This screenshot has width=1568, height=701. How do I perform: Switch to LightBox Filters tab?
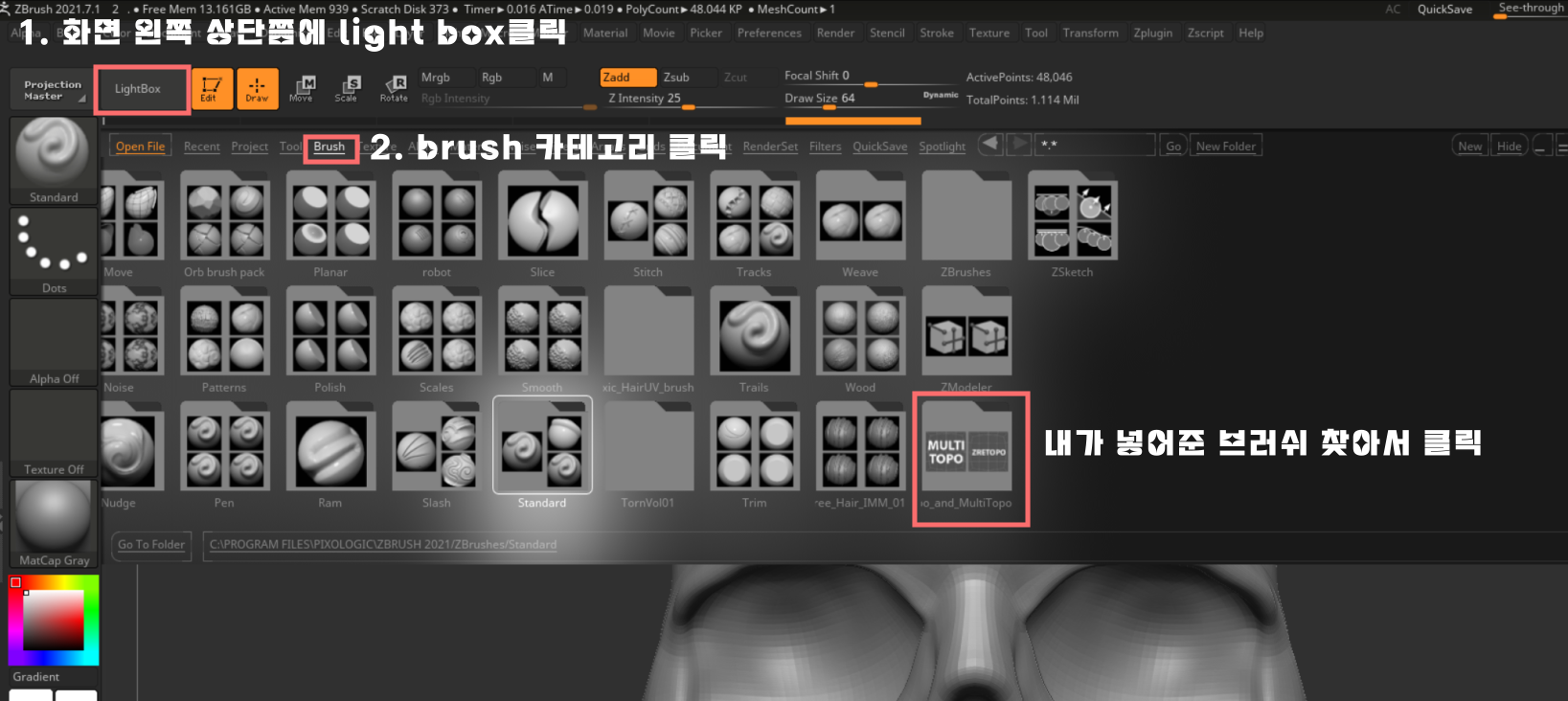(x=825, y=147)
